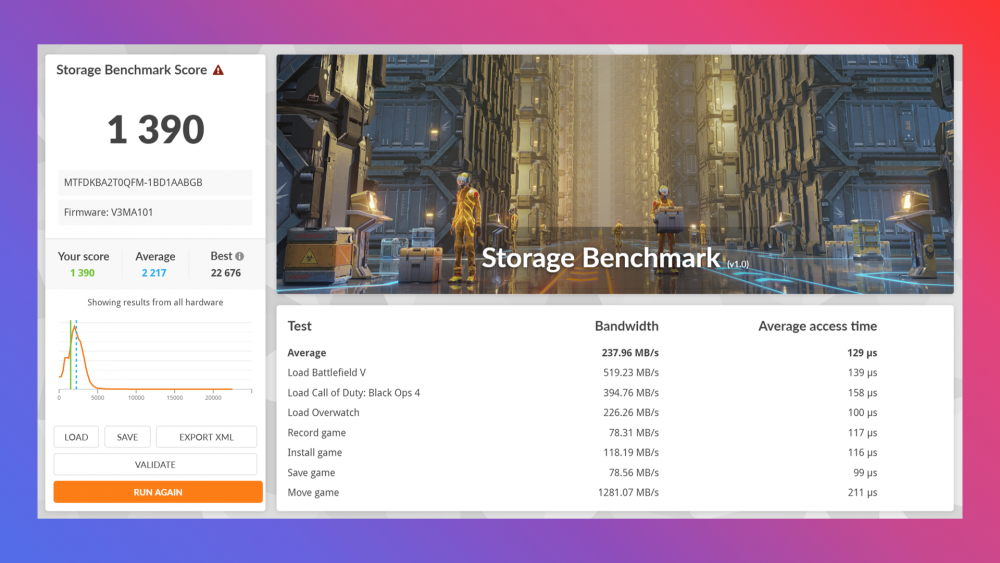Hit the orange RUN AGAIN button

coord(158,492)
